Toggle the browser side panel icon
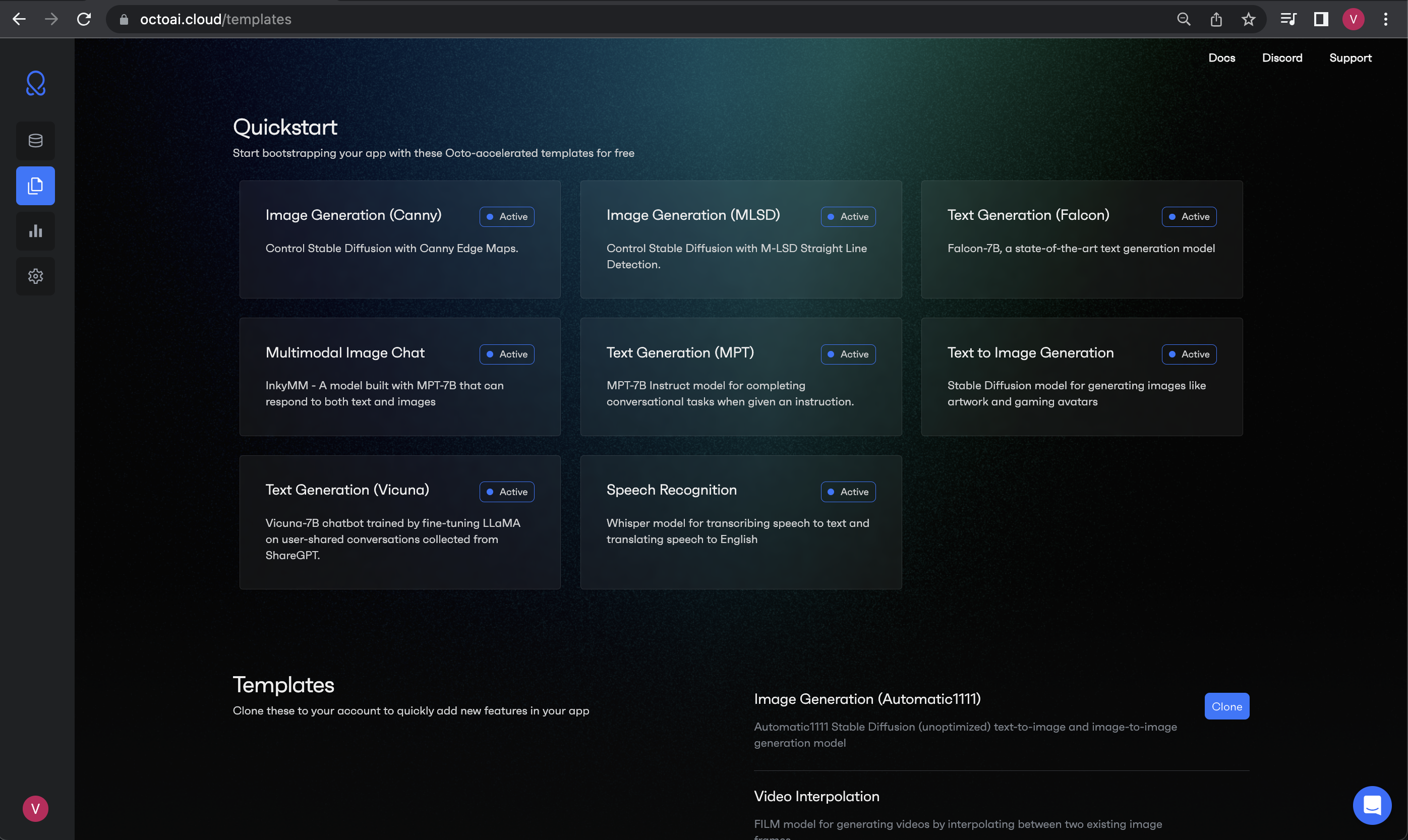1408x840 pixels. (1321, 19)
